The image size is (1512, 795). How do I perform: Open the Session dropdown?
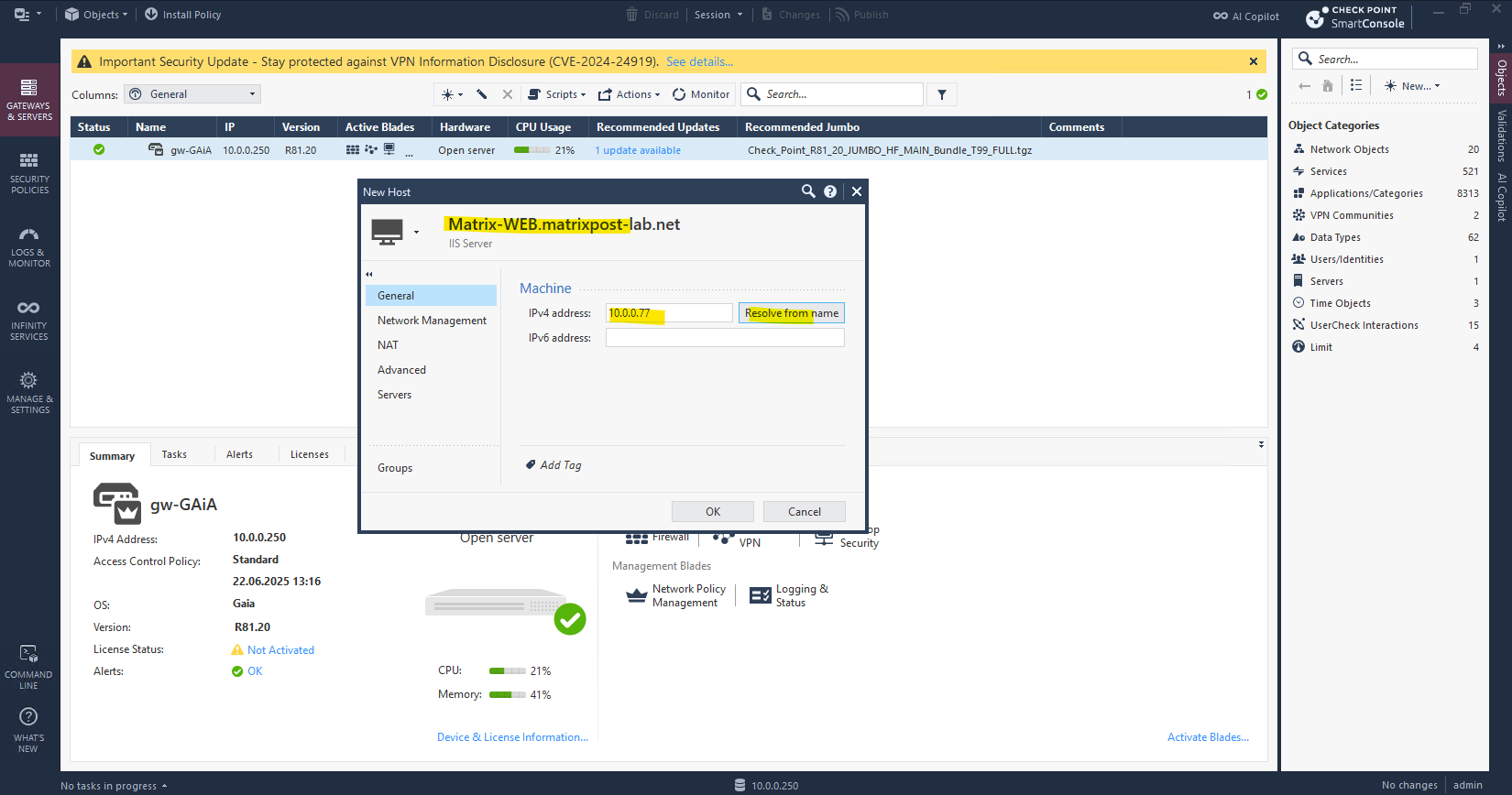point(718,15)
